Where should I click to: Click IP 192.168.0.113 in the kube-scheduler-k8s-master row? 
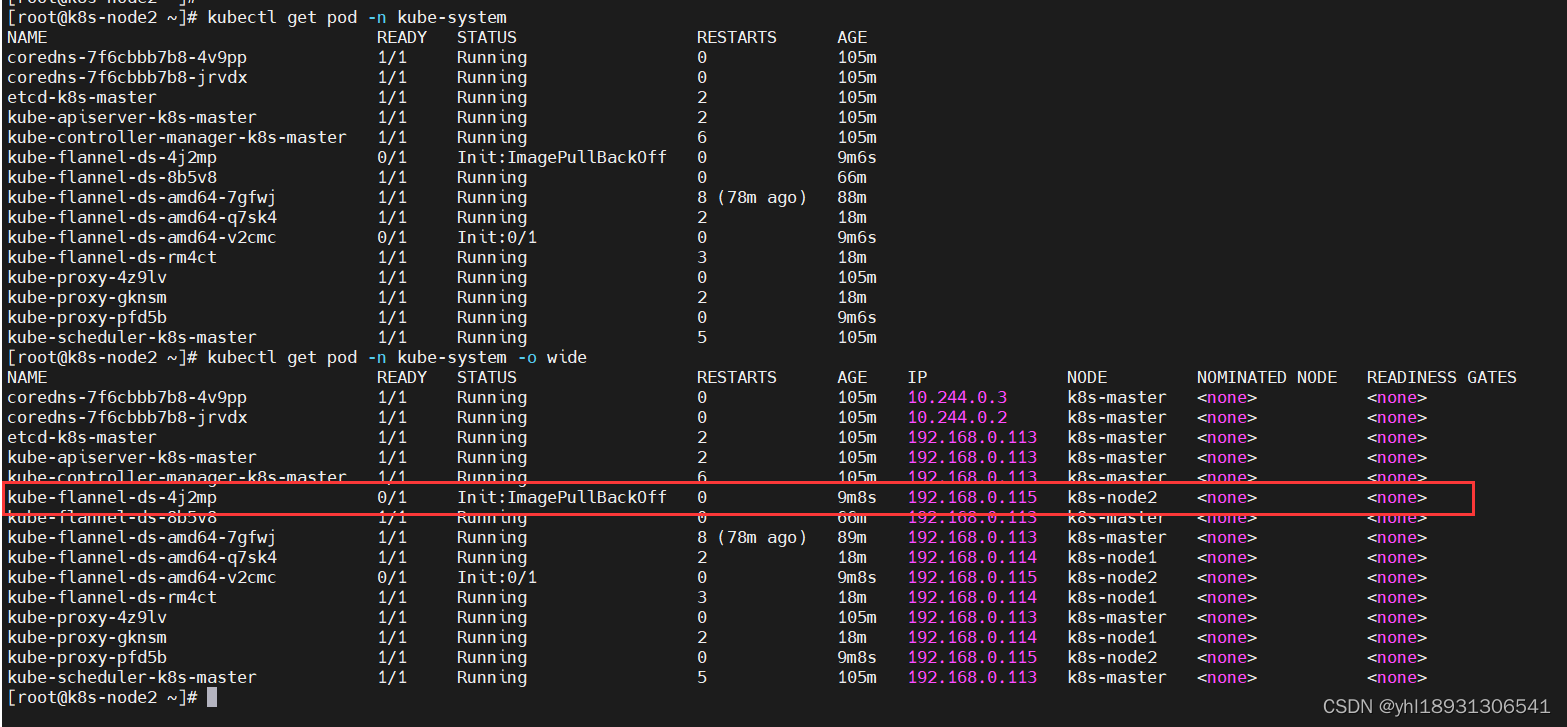point(972,677)
